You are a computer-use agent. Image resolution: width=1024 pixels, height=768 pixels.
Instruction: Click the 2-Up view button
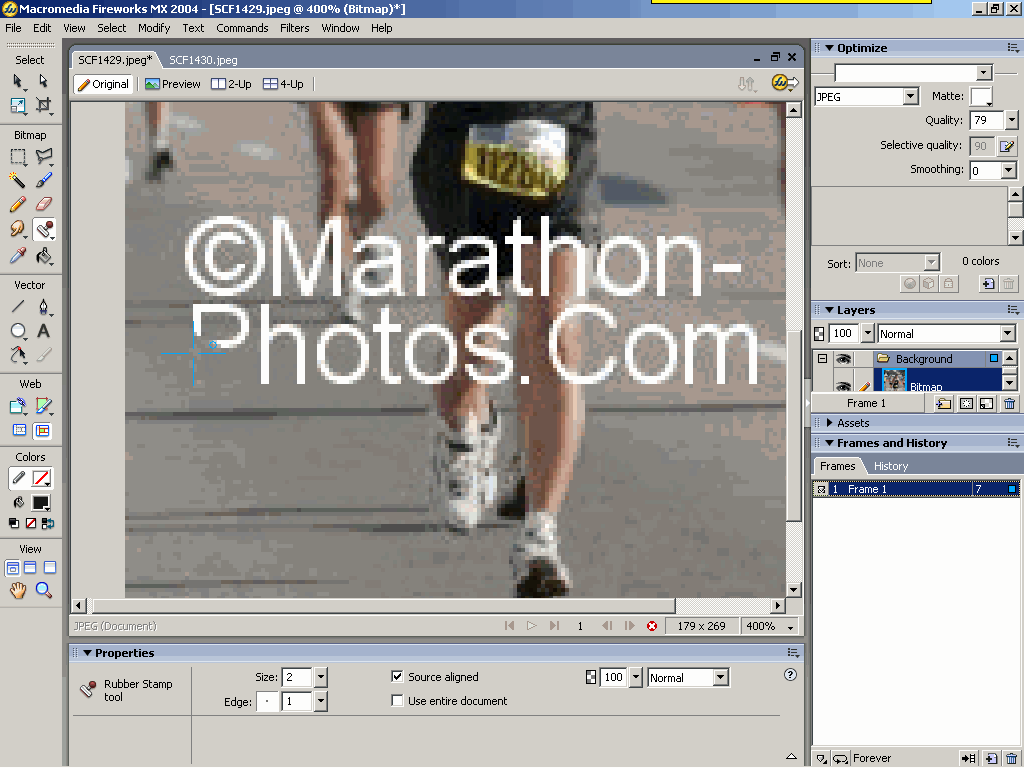pos(231,84)
